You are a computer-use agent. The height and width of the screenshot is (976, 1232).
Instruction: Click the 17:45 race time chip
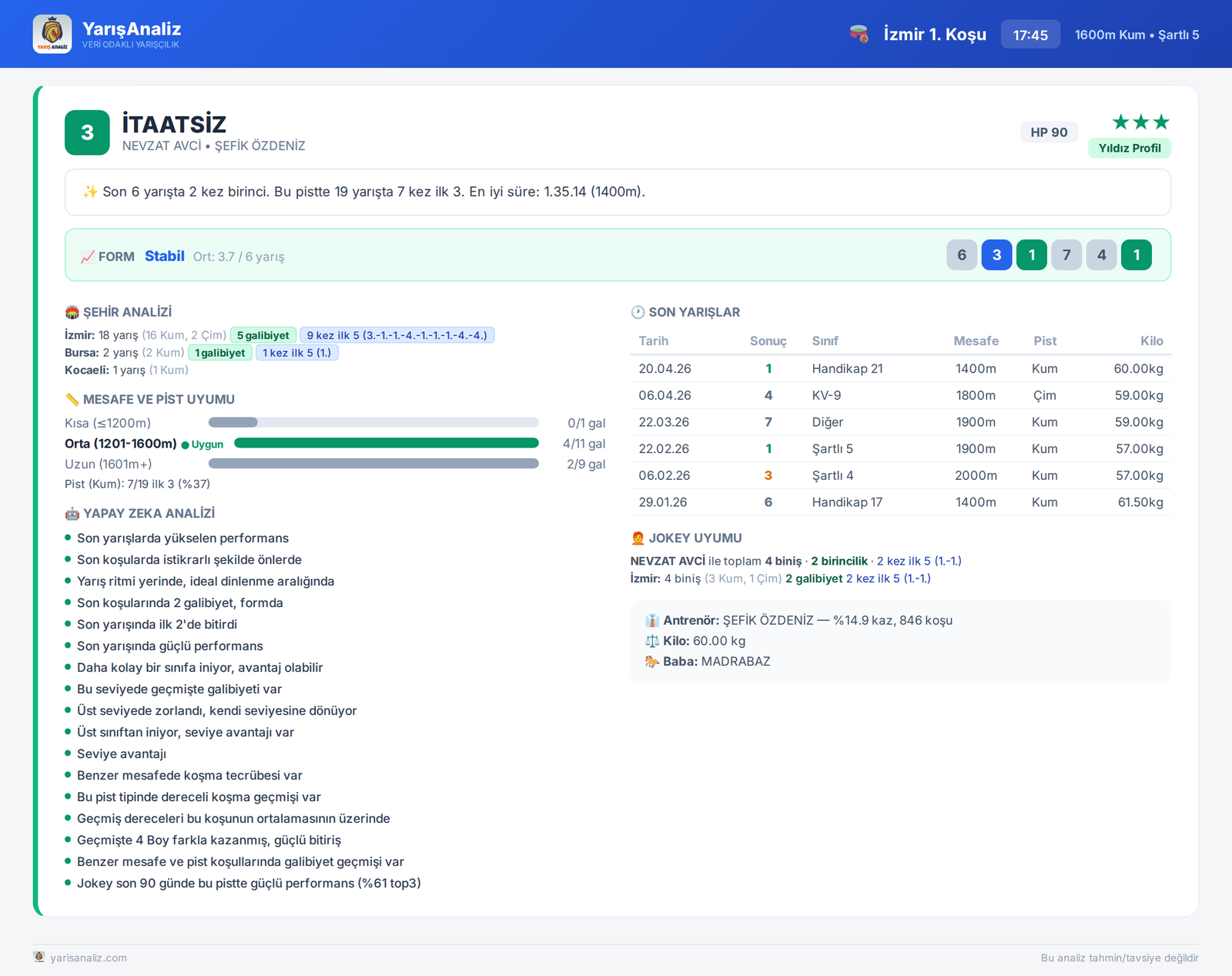[x=1030, y=35]
